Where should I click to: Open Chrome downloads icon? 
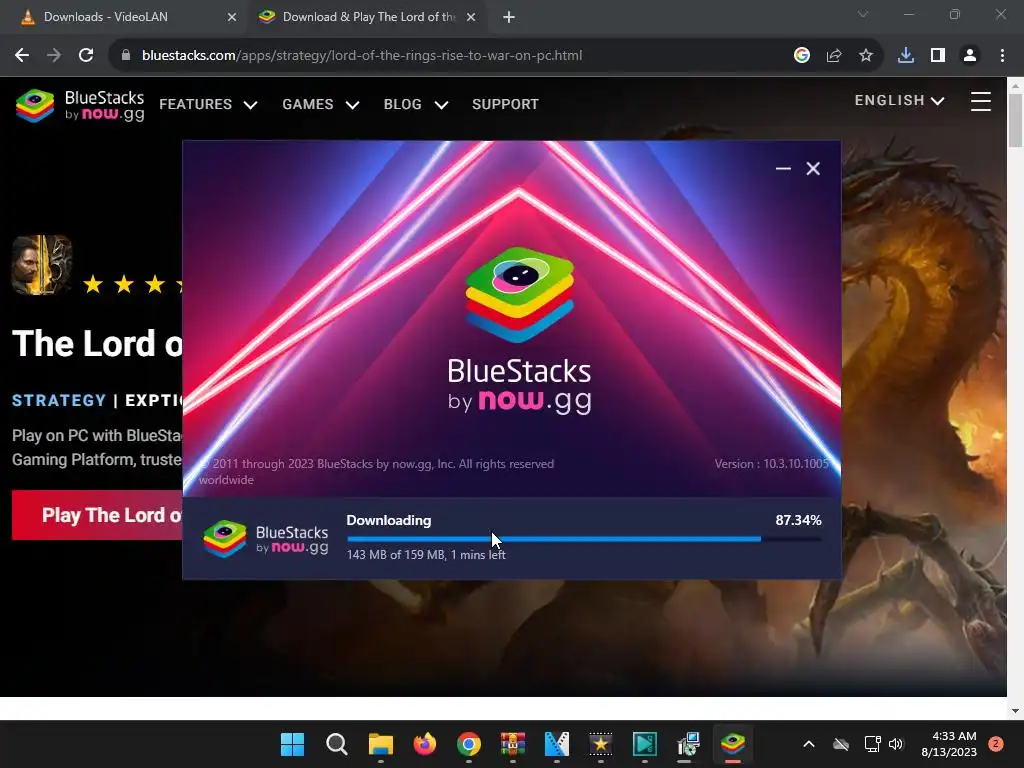pos(906,56)
